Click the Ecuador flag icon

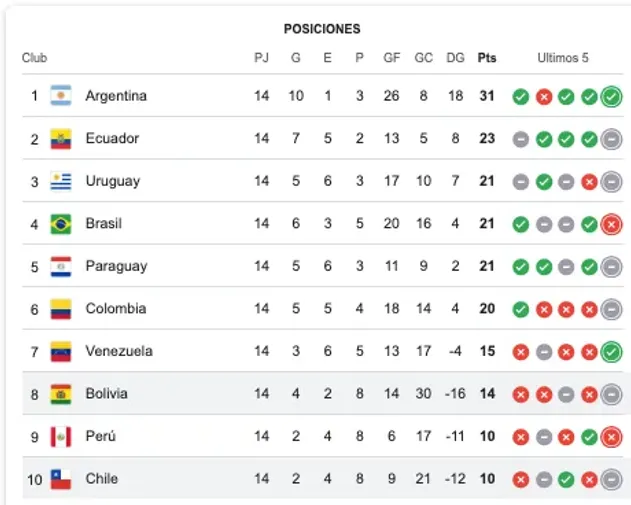pos(61,139)
